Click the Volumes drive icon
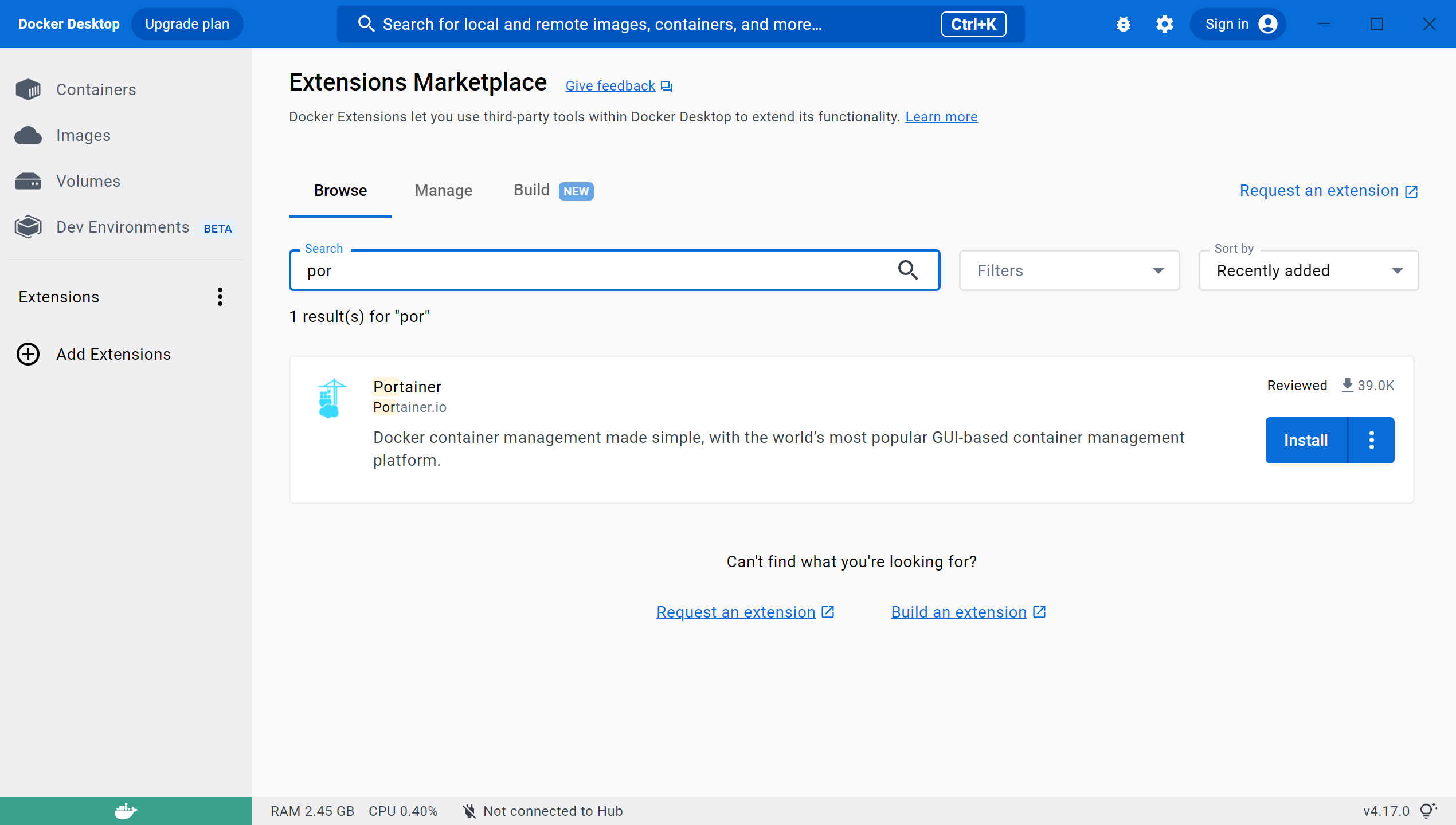 [x=28, y=182]
